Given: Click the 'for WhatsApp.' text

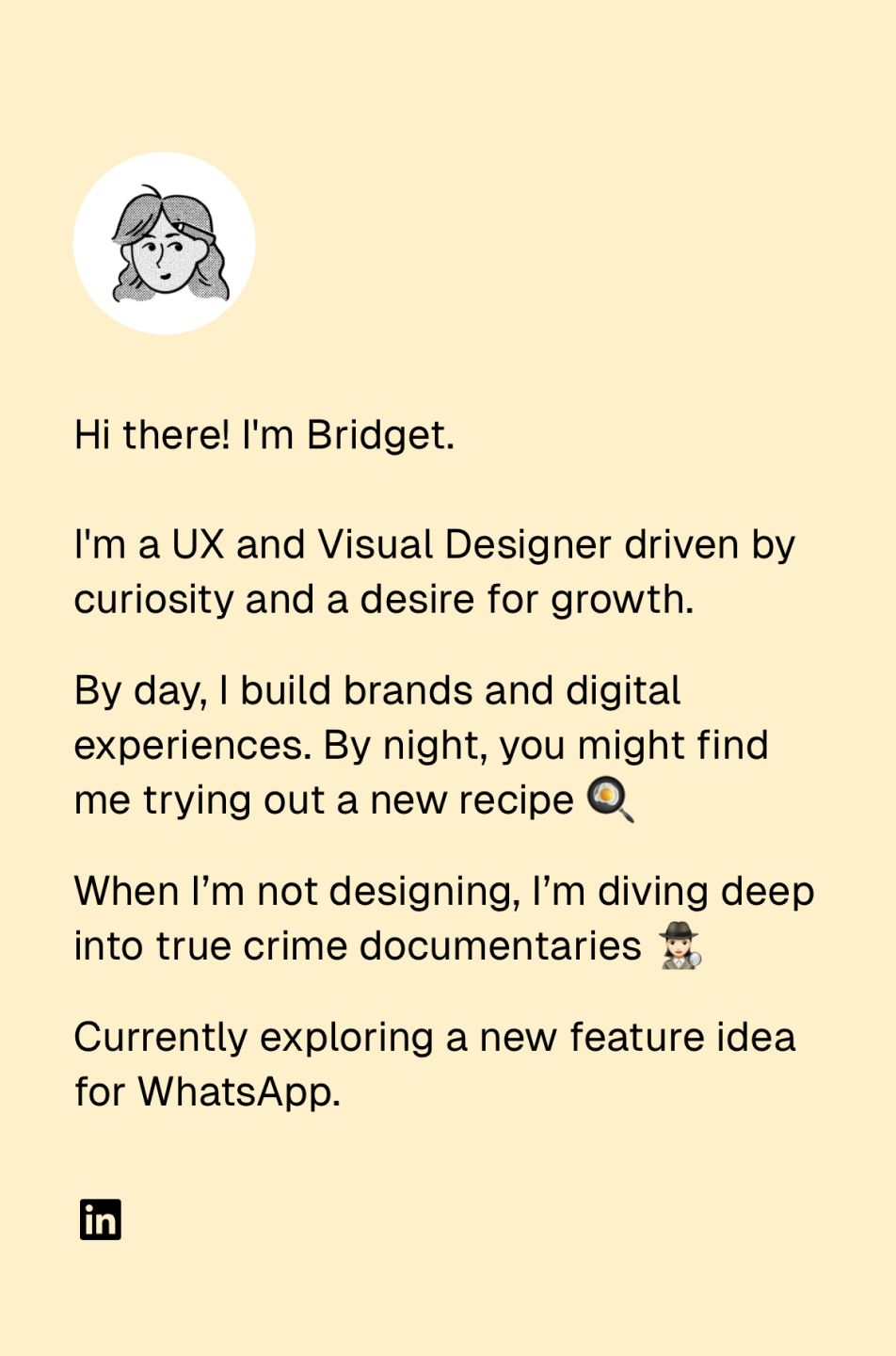Looking at the screenshot, I should point(208,1092).
